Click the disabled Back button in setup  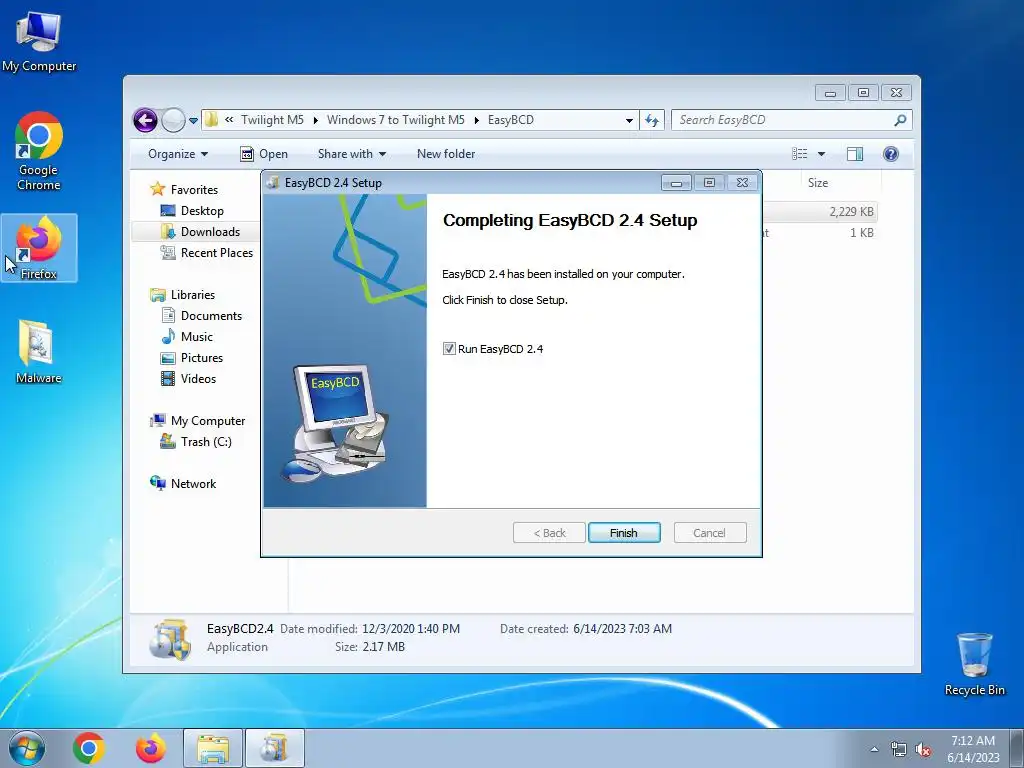549,533
